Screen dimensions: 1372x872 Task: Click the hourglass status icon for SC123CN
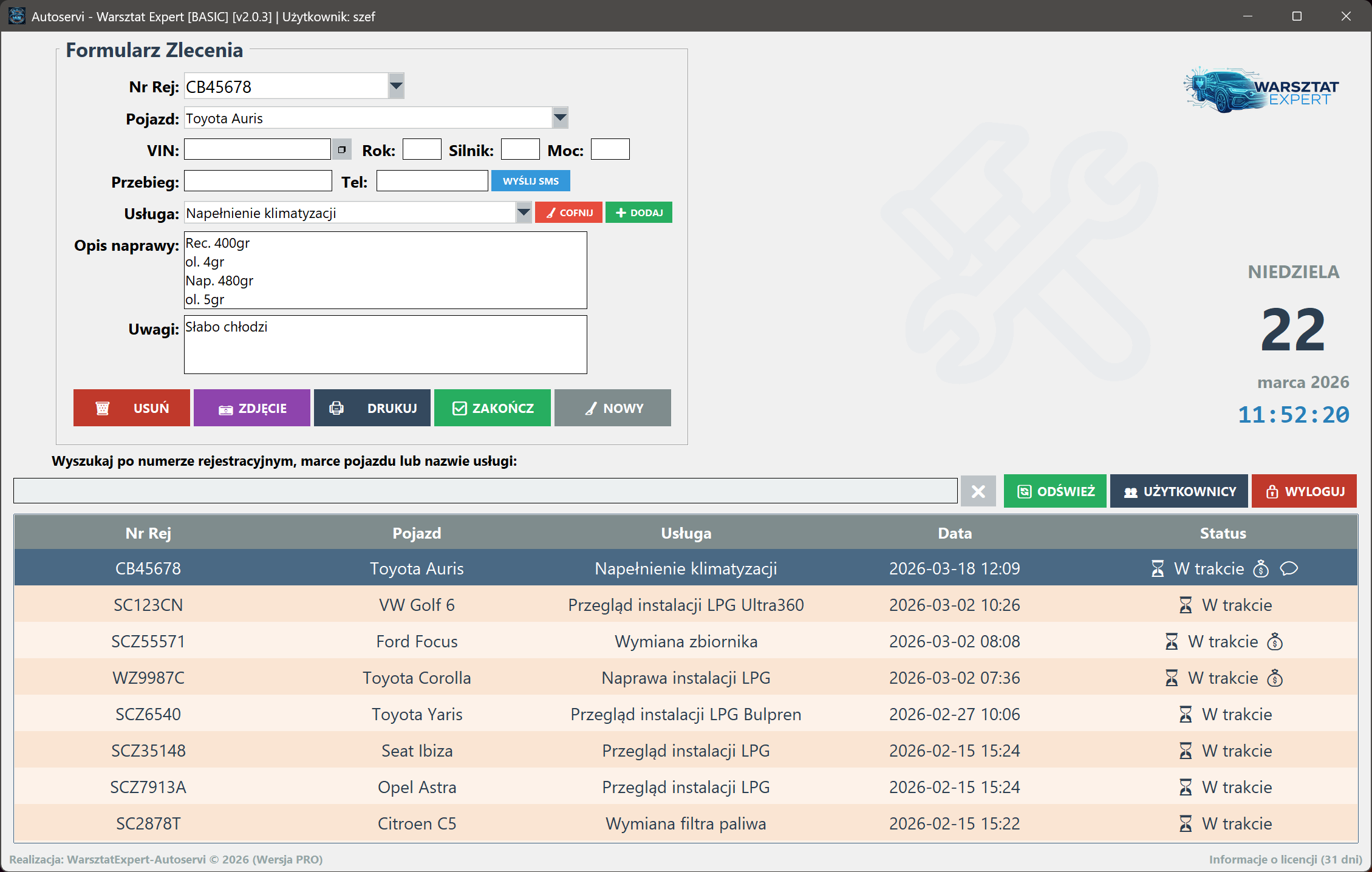point(1186,605)
